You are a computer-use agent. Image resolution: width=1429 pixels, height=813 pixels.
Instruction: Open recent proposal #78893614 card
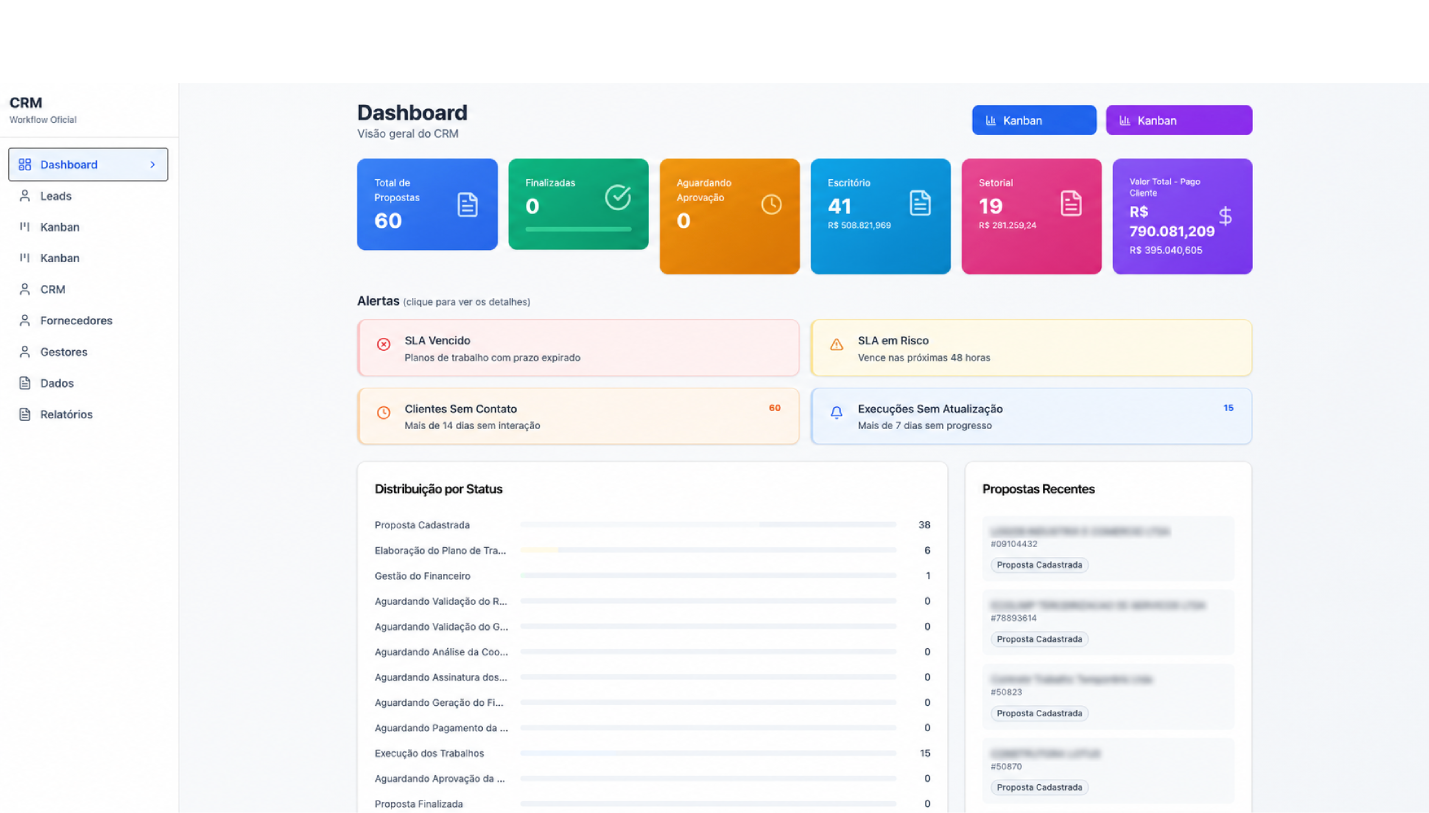pyautogui.click(x=1108, y=622)
